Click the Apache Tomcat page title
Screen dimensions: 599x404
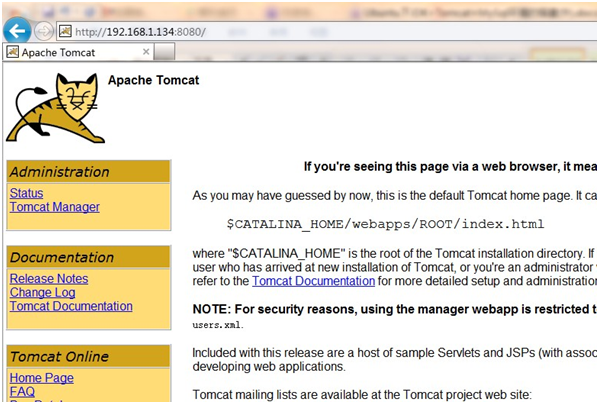click(154, 80)
